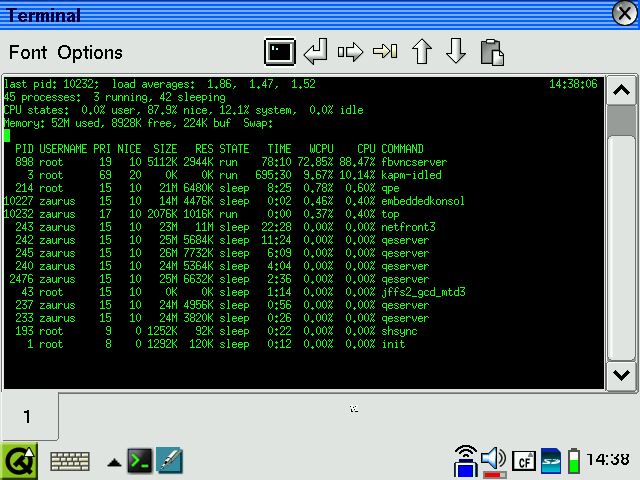The height and width of the screenshot is (480, 640).
Task: Click the 72.85% WCPU value
Action: [x=315, y=162]
